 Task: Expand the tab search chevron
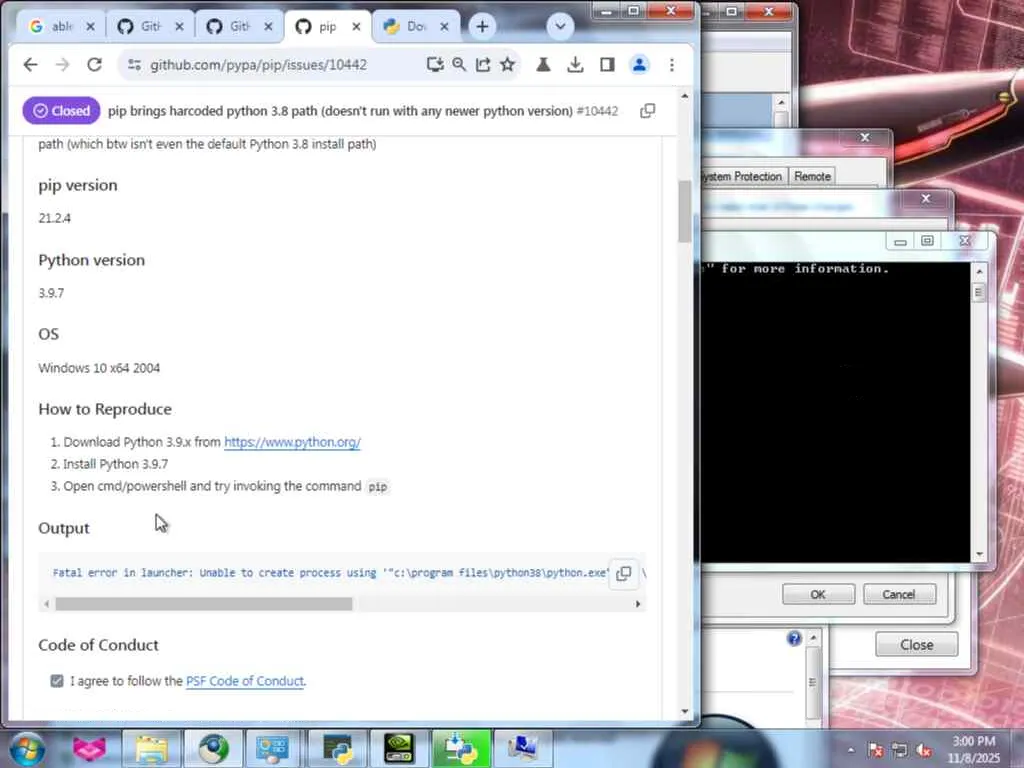(x=560, y=27)
